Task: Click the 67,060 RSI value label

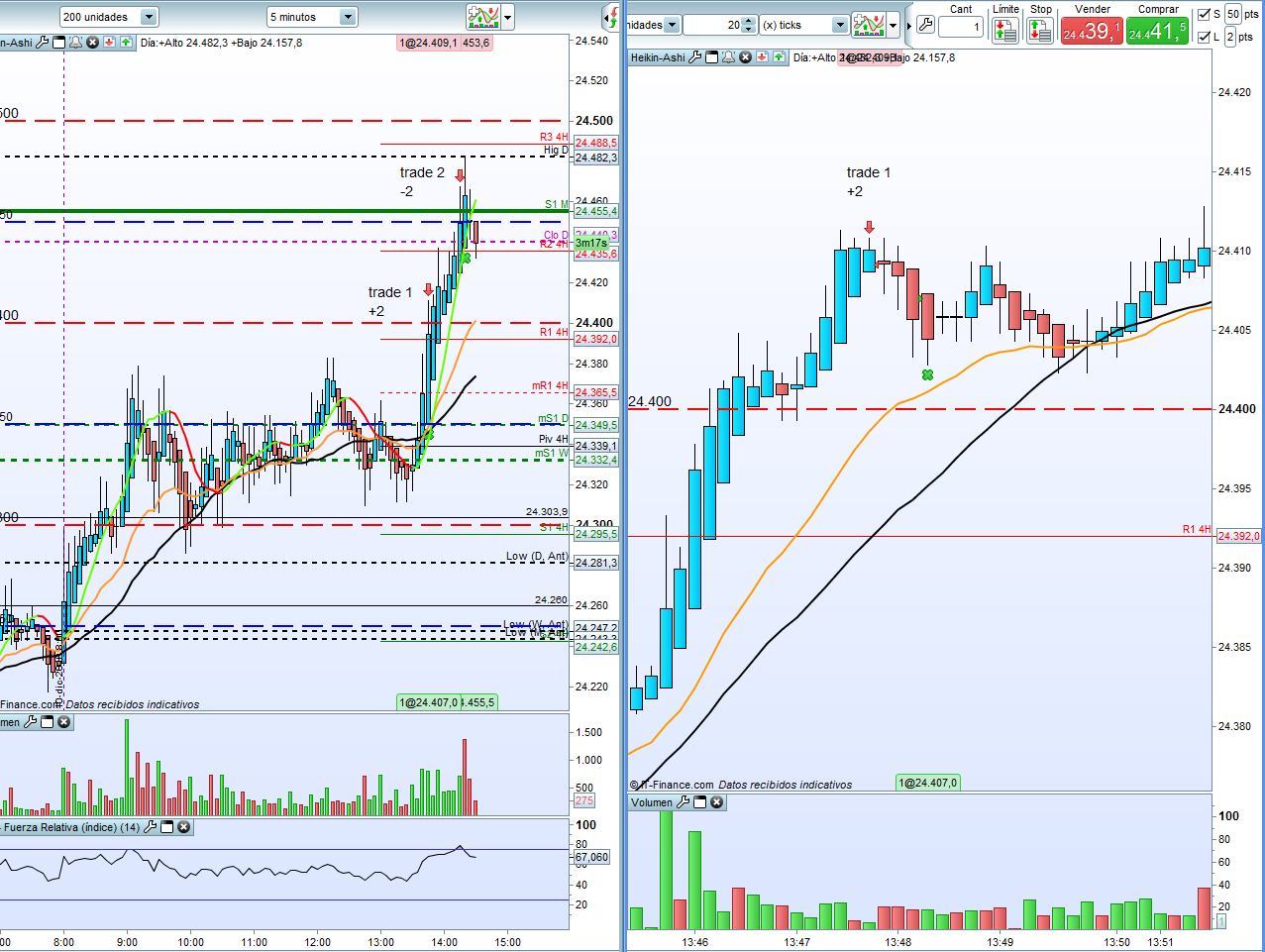Action: tap(591, 857)
